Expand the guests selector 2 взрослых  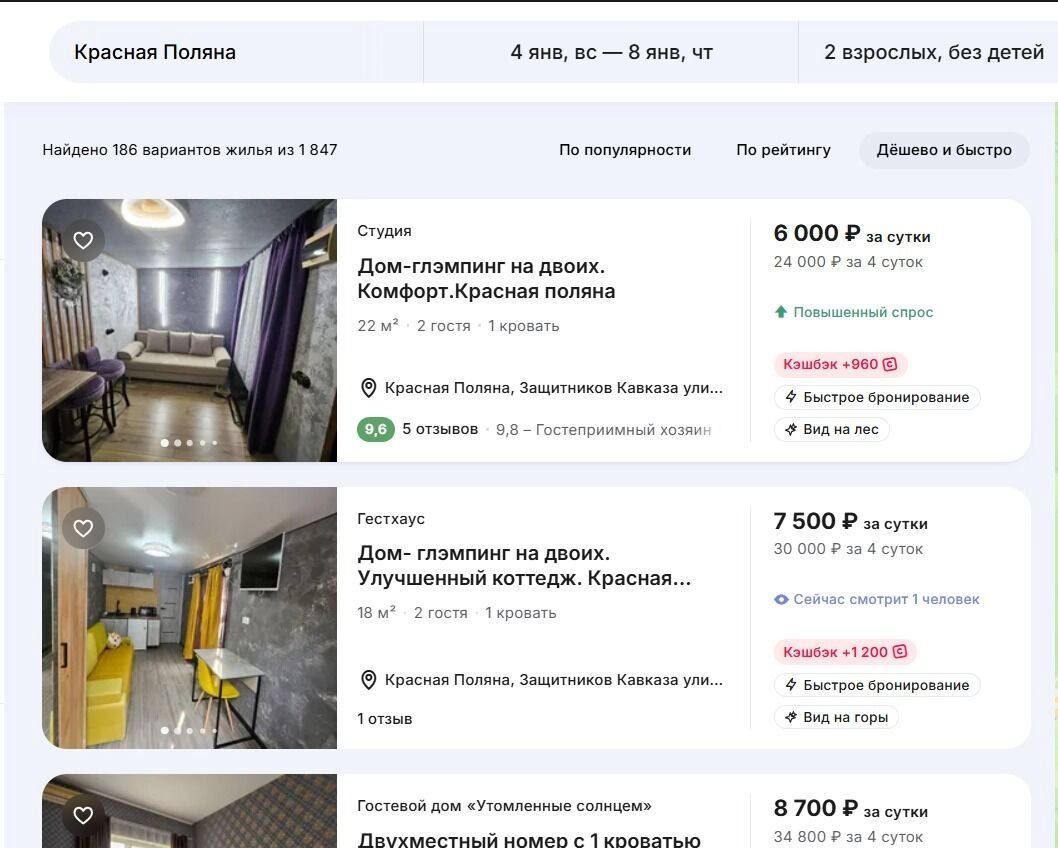coord(933,52)
